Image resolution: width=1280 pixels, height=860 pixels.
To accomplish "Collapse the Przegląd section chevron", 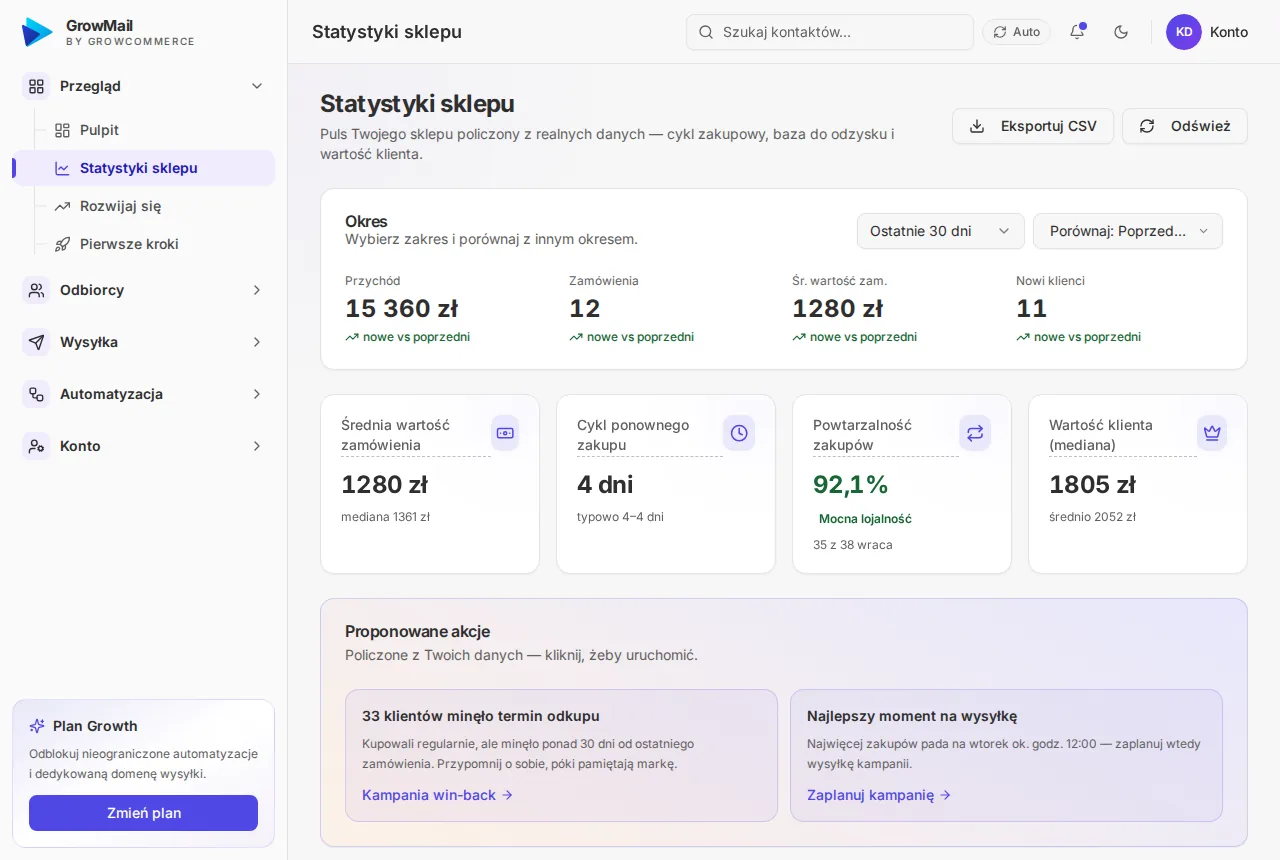I will coord(257,86).
